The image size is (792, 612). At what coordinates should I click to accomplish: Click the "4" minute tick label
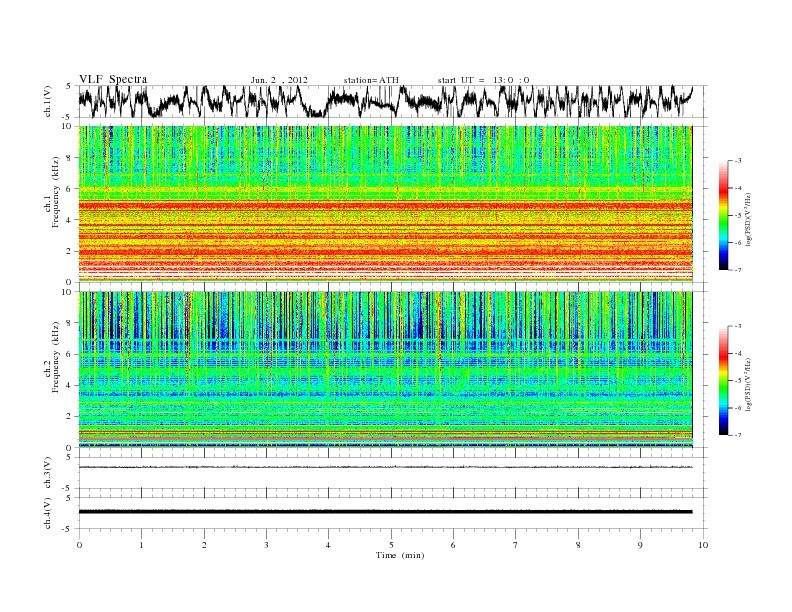(328, 545)
